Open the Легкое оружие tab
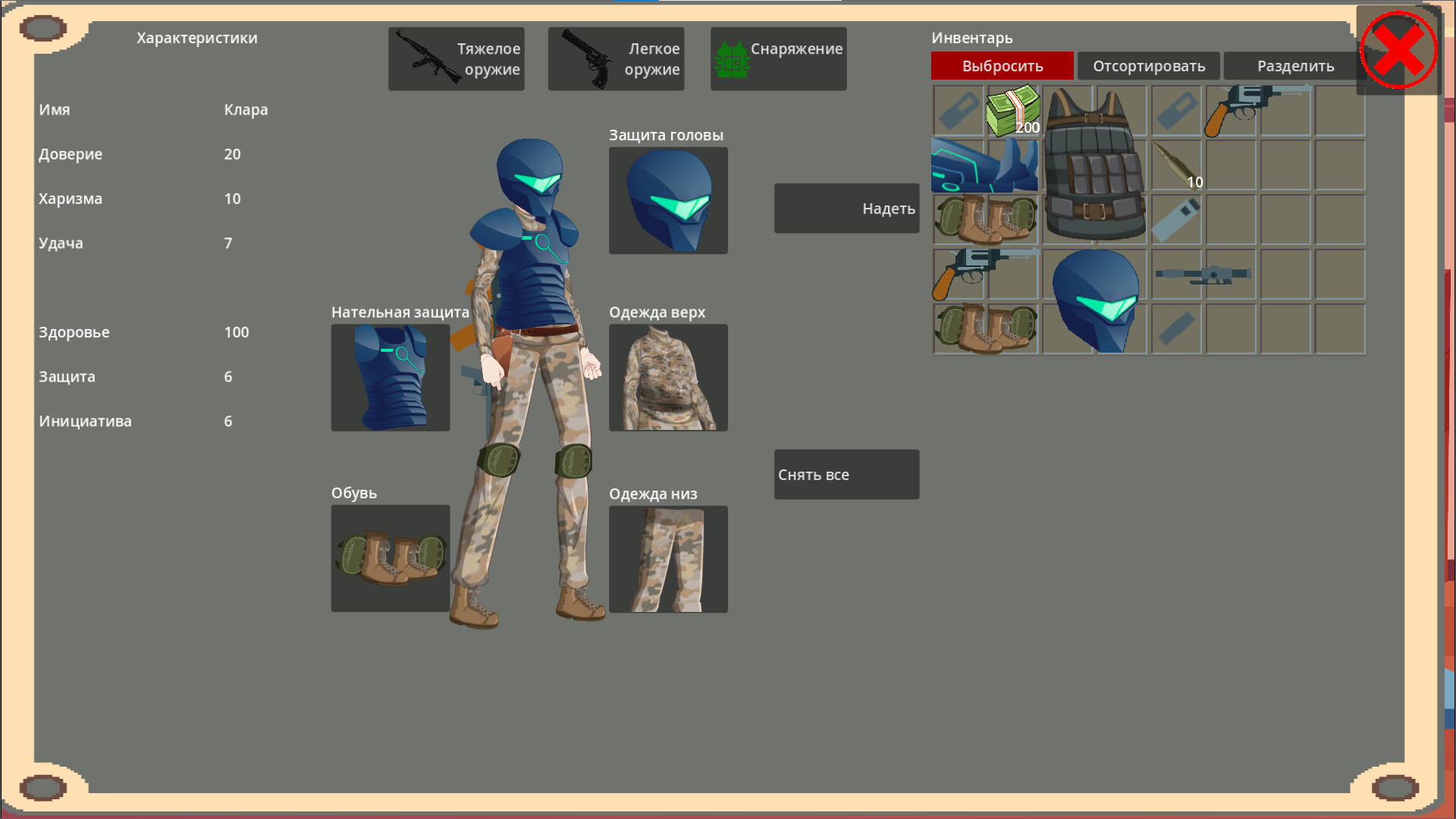This screenshot has height=819, width=1456. click(x=615, y=58)
